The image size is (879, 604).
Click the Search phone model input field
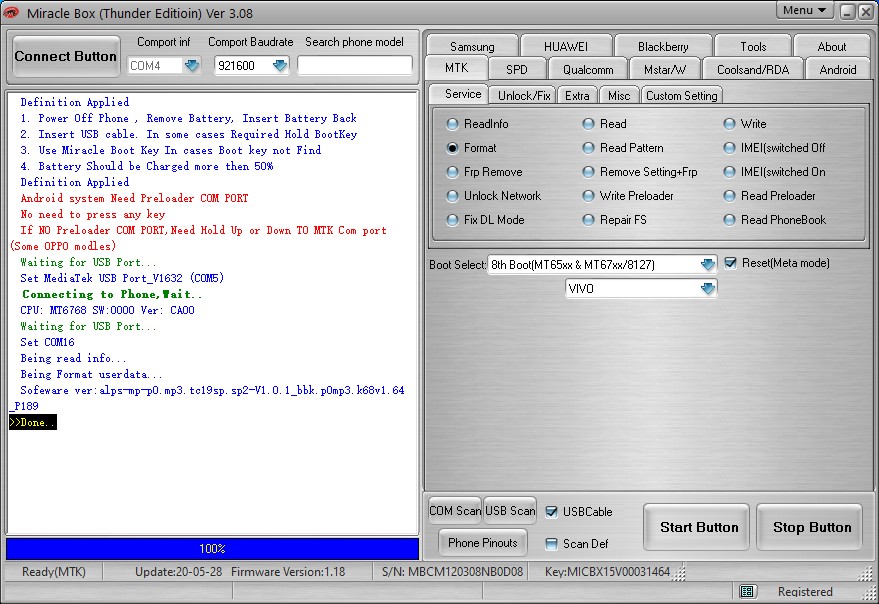pyautogui.click(x=355, y=66)
